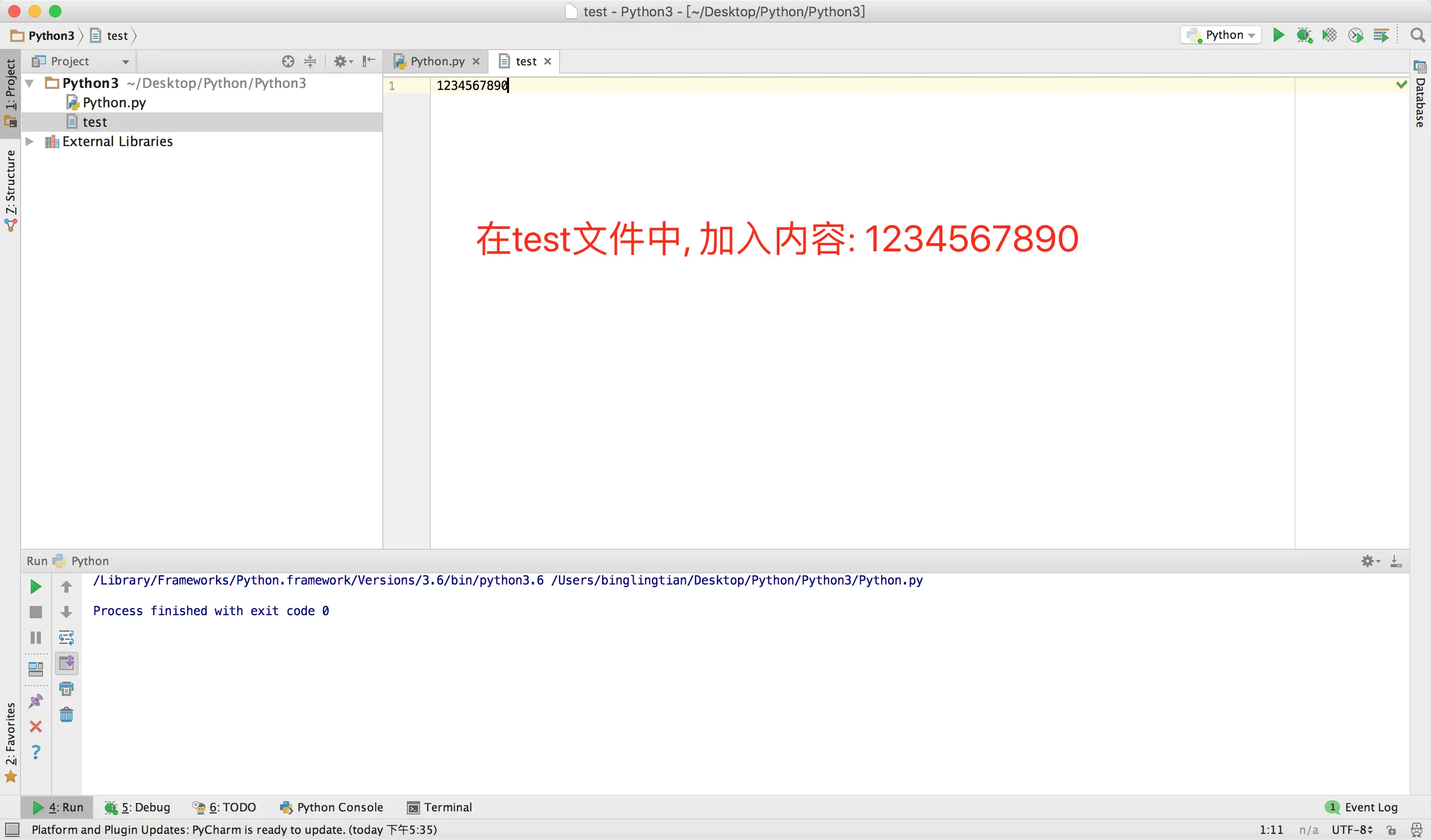1431x840 pixels.
Task: Open the Terminal tool window tab
Action: tap(440, 807)
